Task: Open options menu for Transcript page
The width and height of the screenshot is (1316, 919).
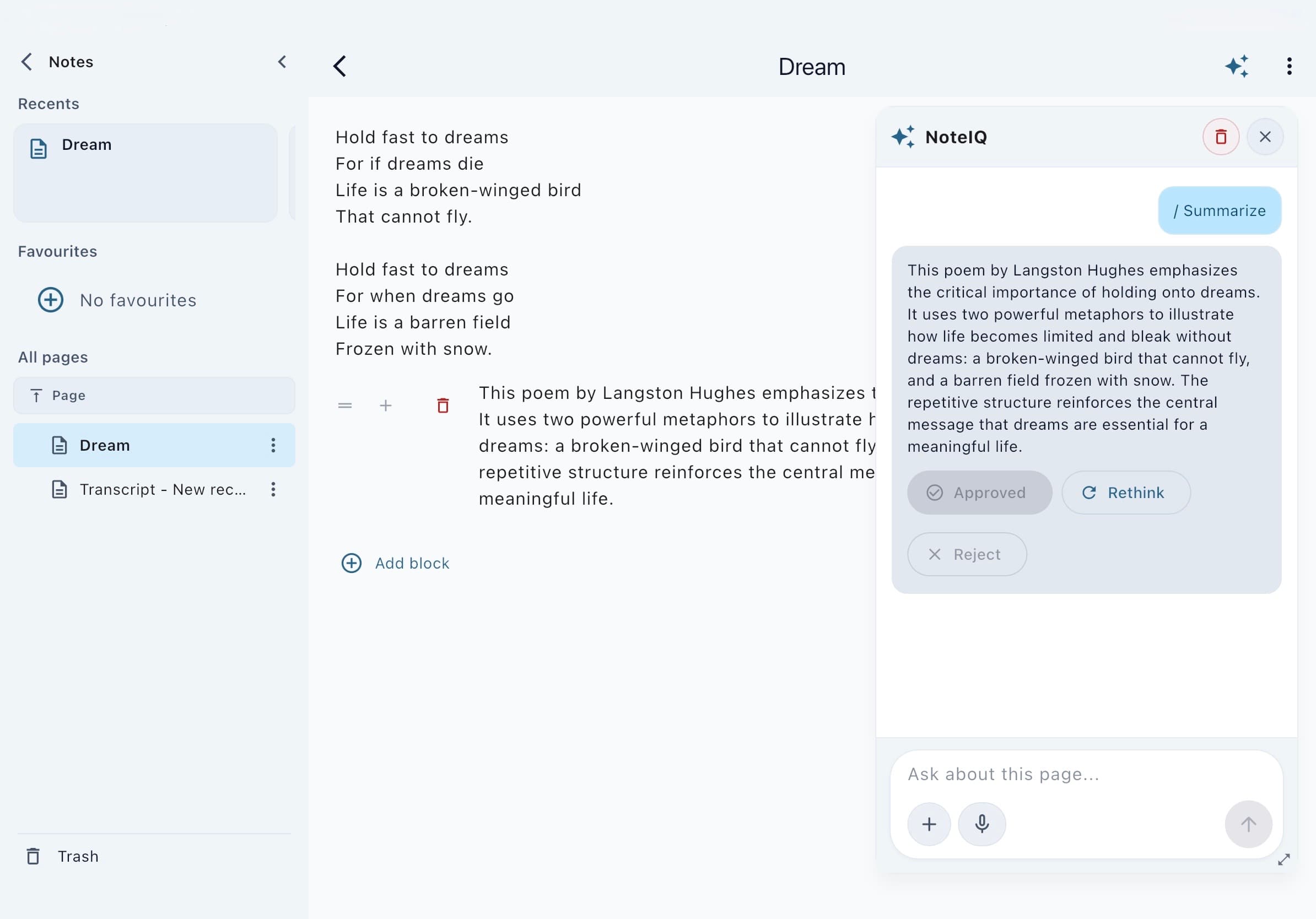Action: click(273, 489)
